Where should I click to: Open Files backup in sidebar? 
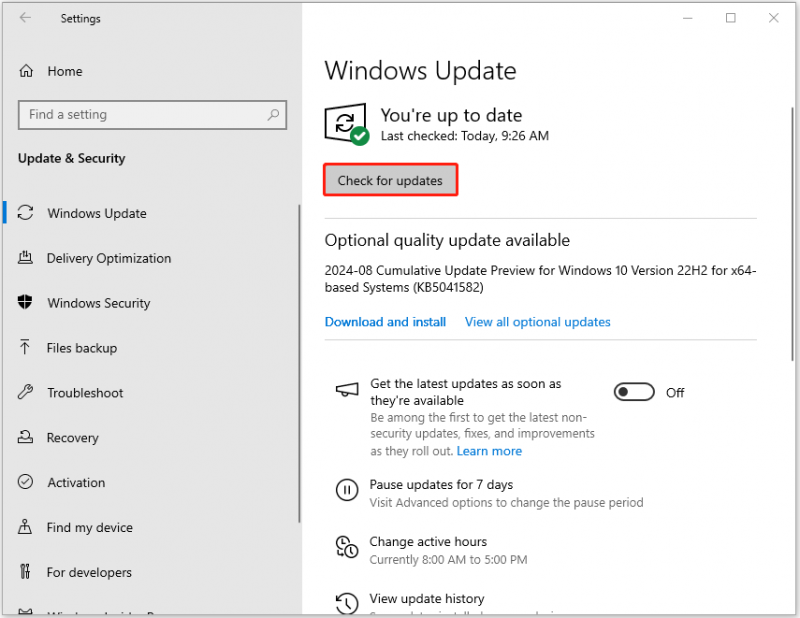(x=82, y=348)
